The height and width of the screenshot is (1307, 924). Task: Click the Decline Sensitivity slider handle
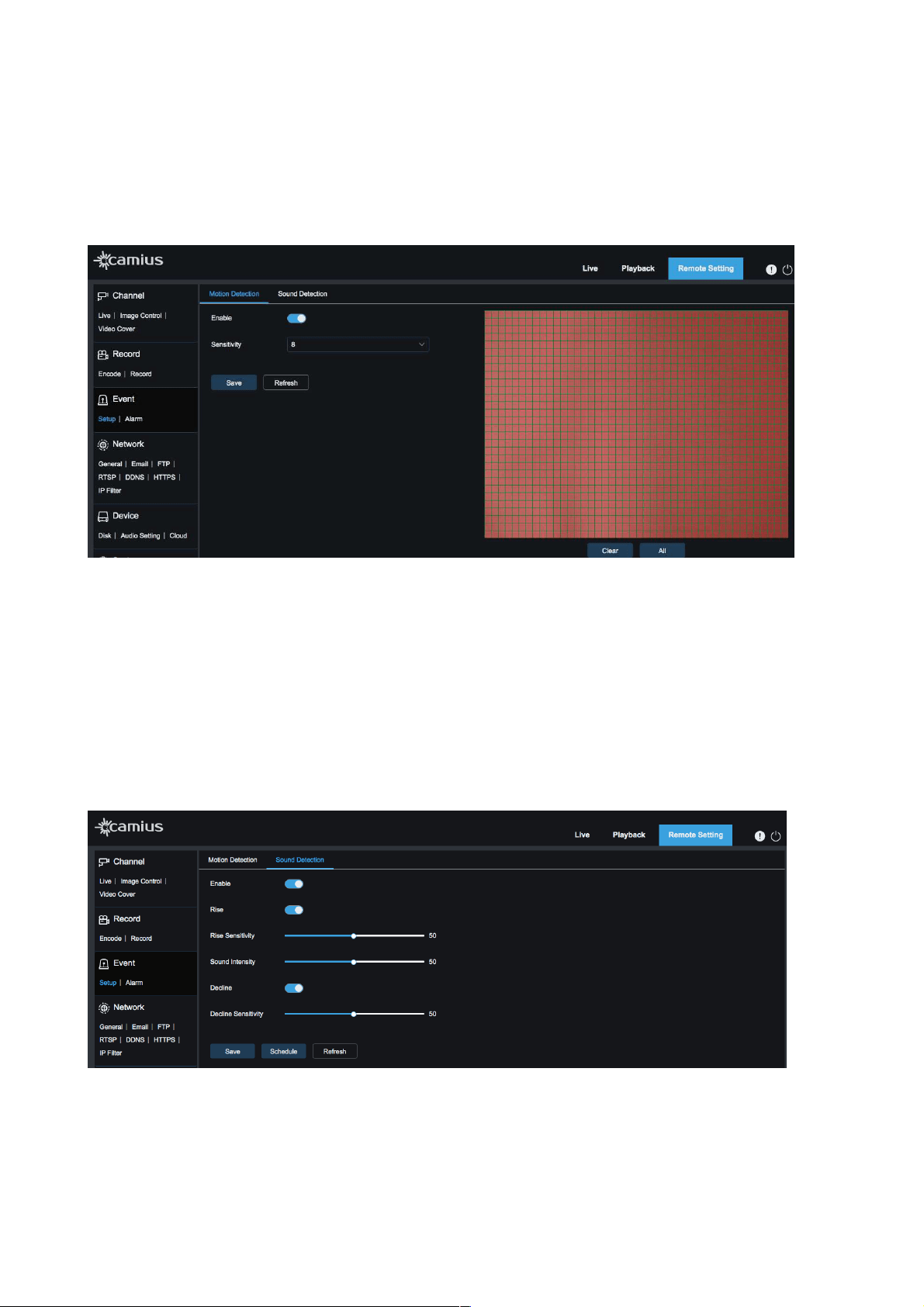(x=354, y=1014)
